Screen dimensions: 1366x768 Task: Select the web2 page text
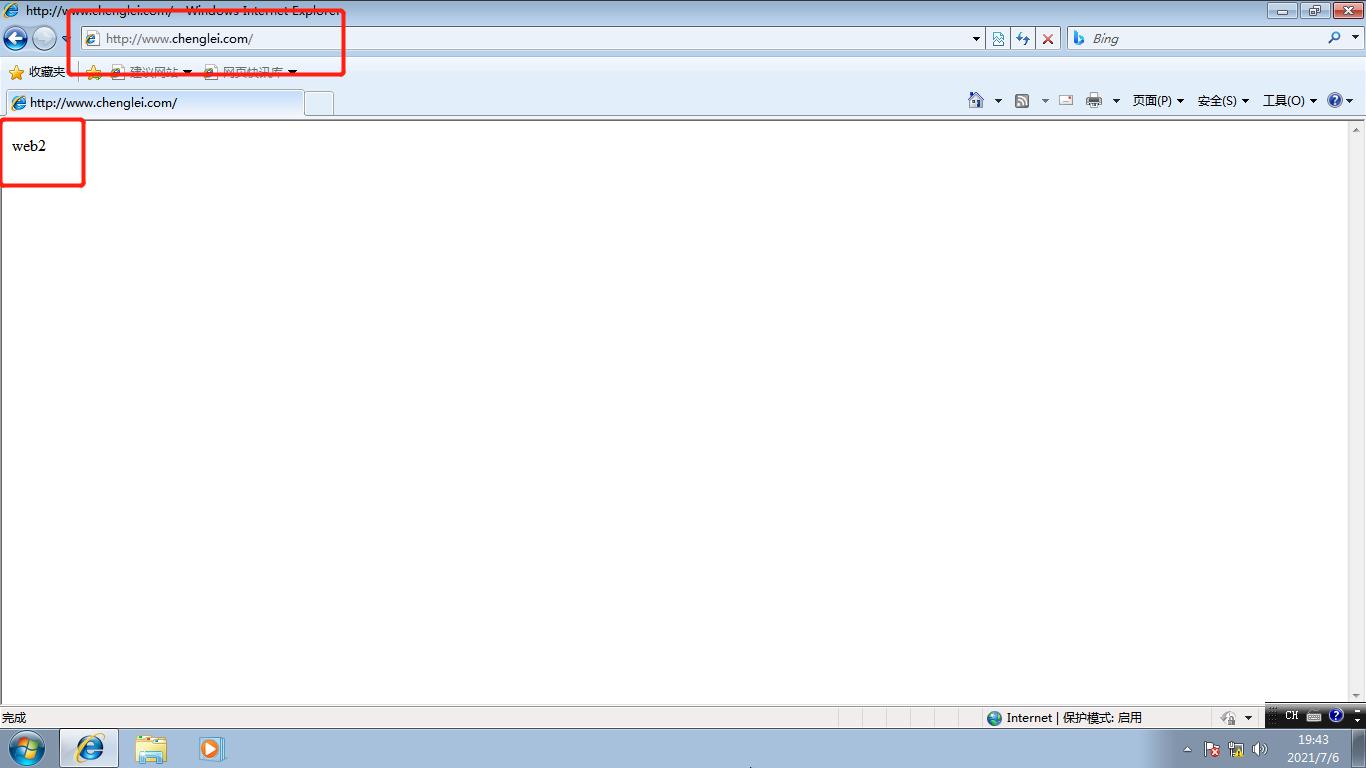[29, 146]
